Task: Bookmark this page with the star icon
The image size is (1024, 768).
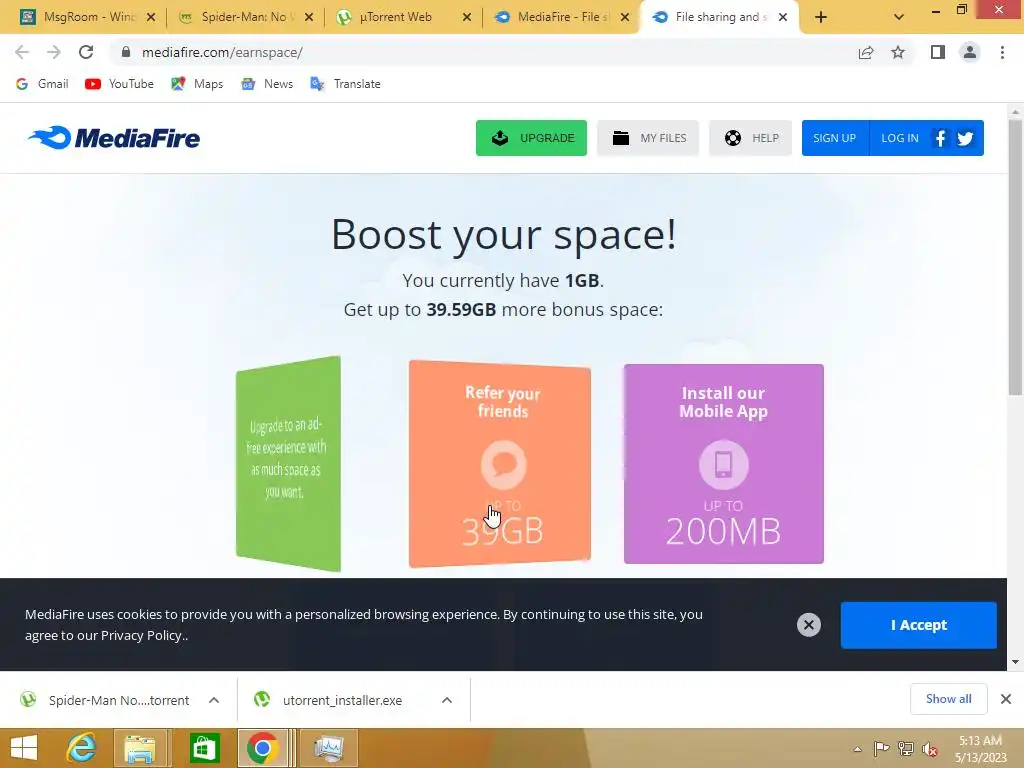Action: pos(898,52)
